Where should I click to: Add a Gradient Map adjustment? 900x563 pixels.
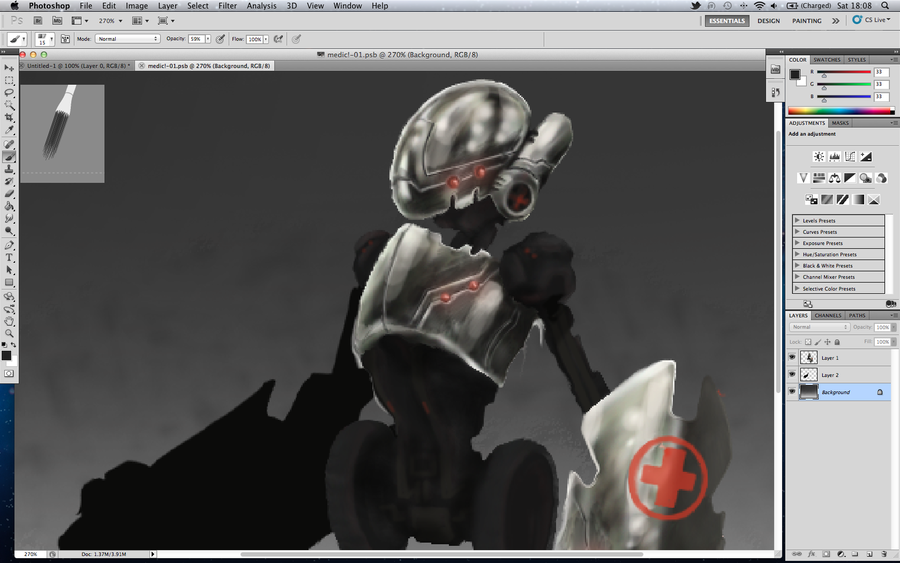tap(858, 199)
